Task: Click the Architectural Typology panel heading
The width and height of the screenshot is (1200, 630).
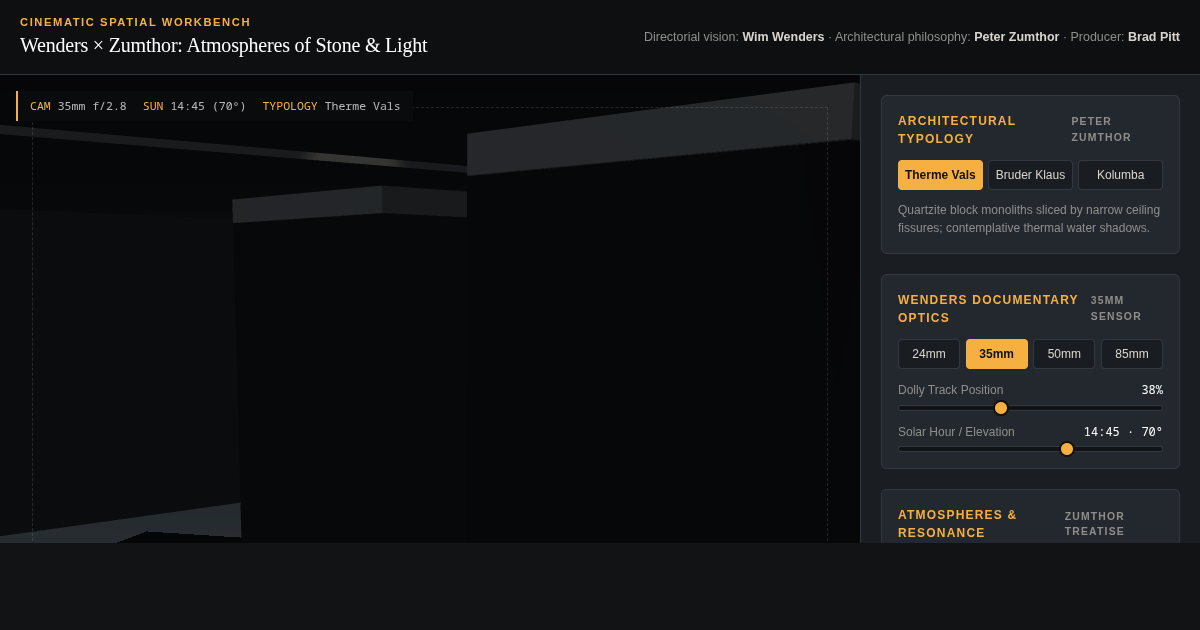Action: [x=957, y=130]
